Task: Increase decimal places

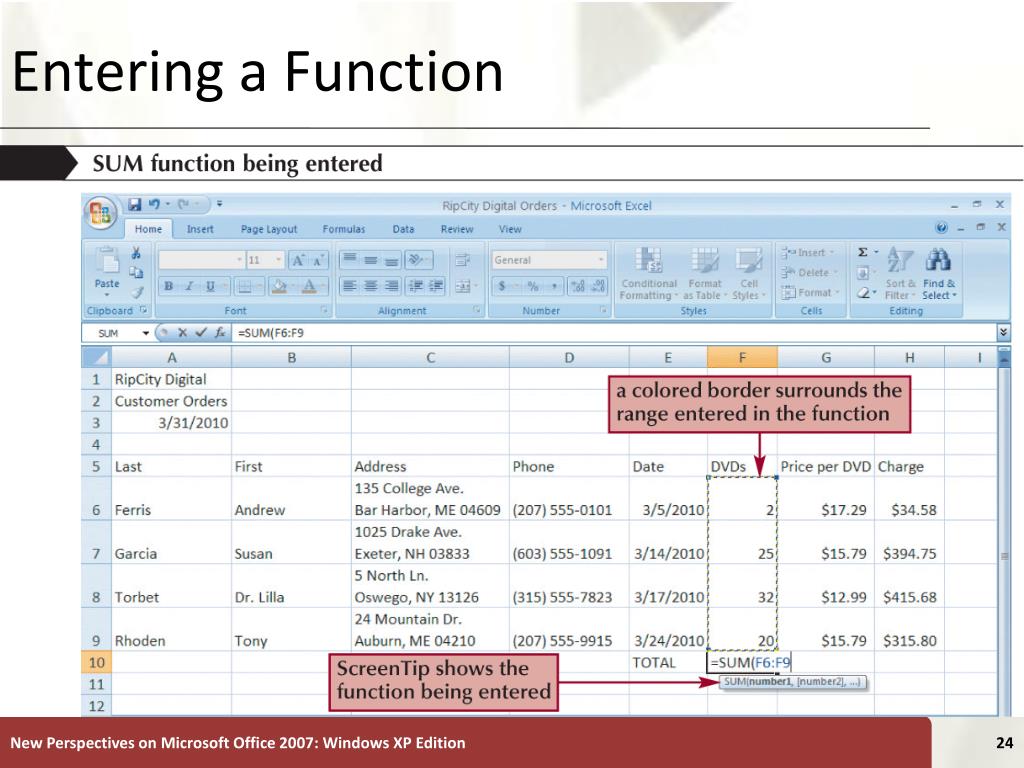Action: coord(578,286)
